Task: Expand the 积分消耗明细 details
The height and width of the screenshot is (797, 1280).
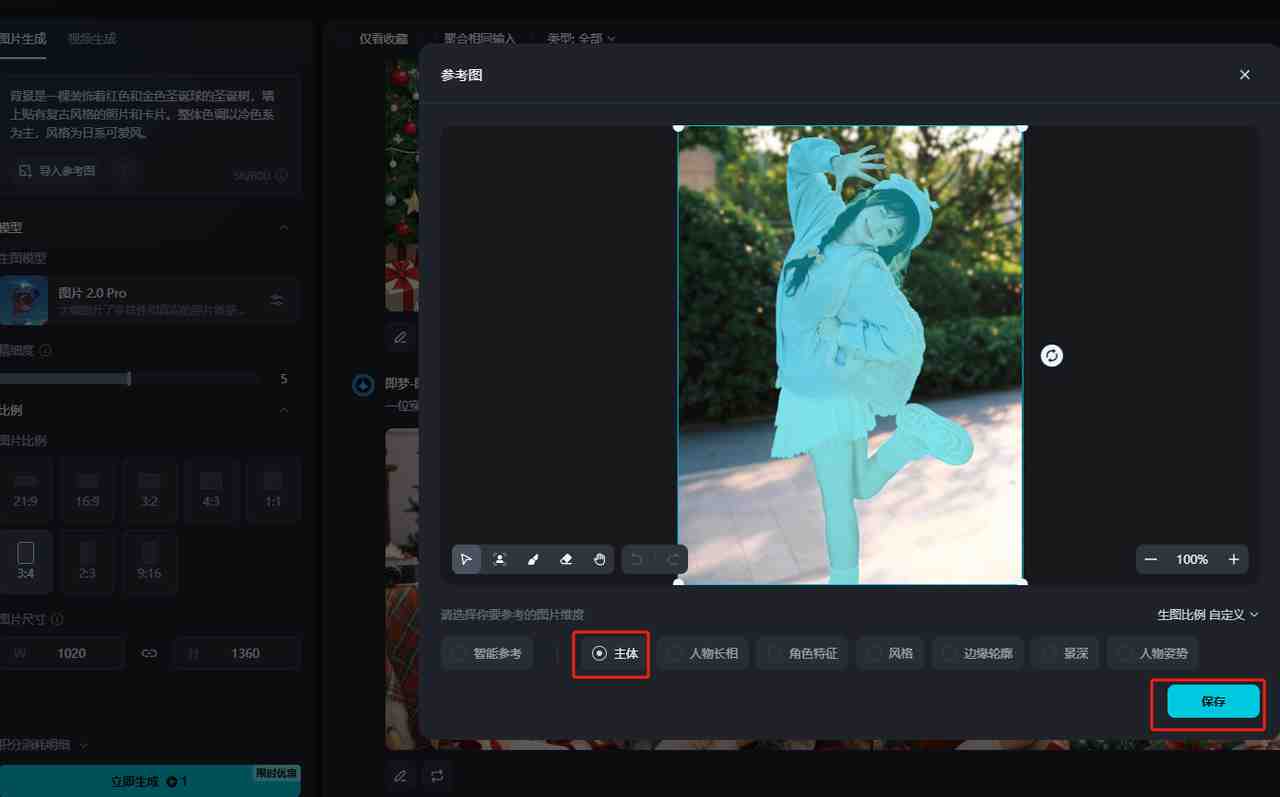Action: pos(44,745)
